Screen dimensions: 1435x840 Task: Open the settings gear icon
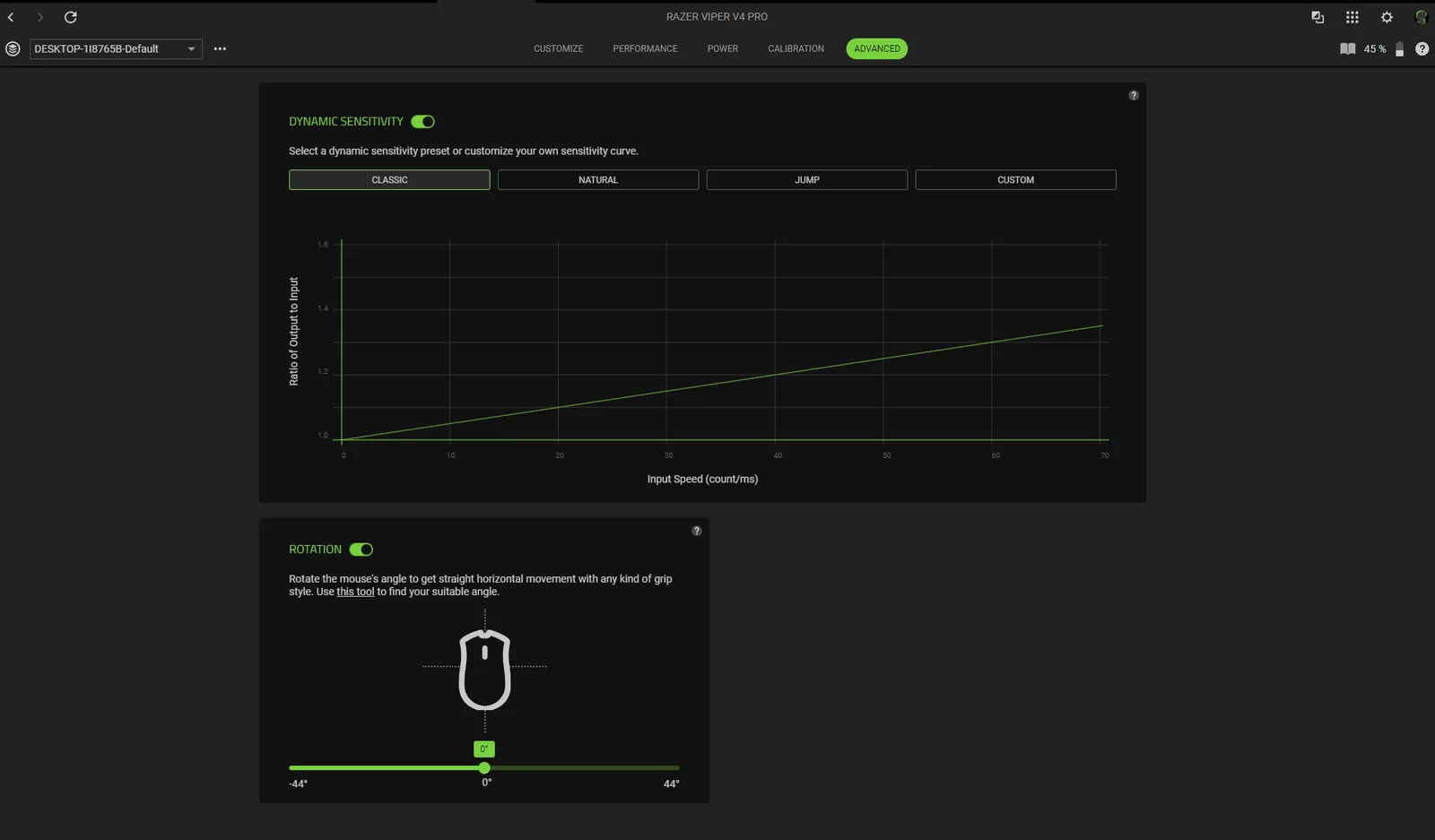[x=1387, y=17]
